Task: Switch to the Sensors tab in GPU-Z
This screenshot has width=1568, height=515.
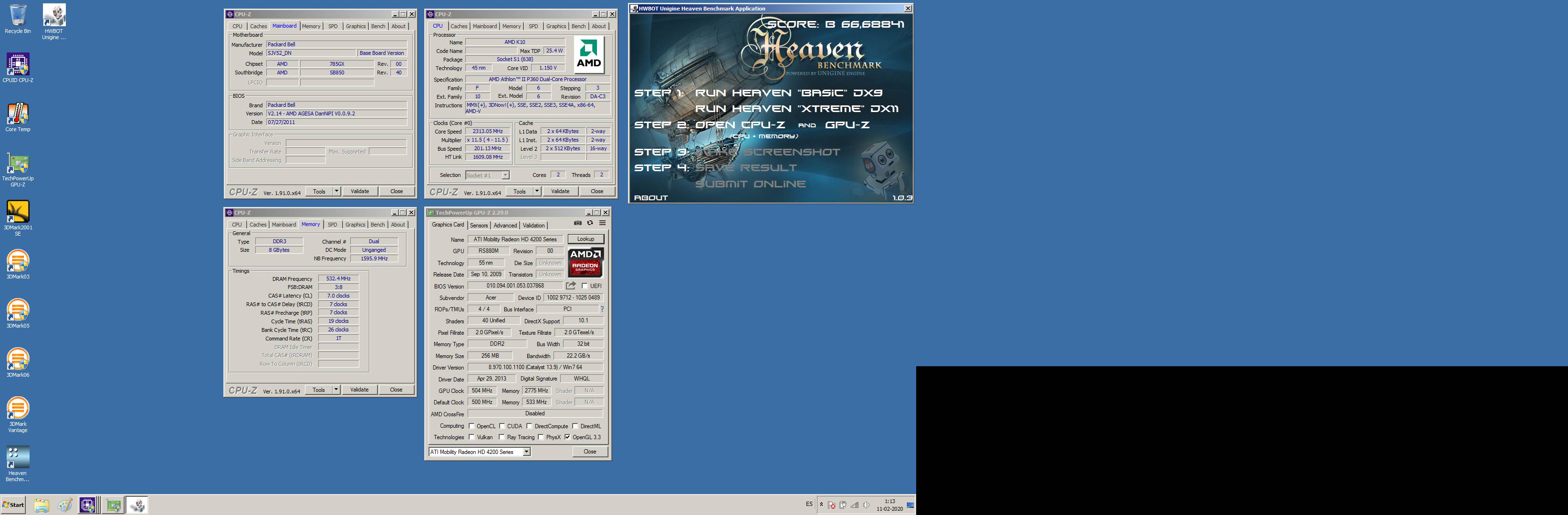Action: (479, 226)
